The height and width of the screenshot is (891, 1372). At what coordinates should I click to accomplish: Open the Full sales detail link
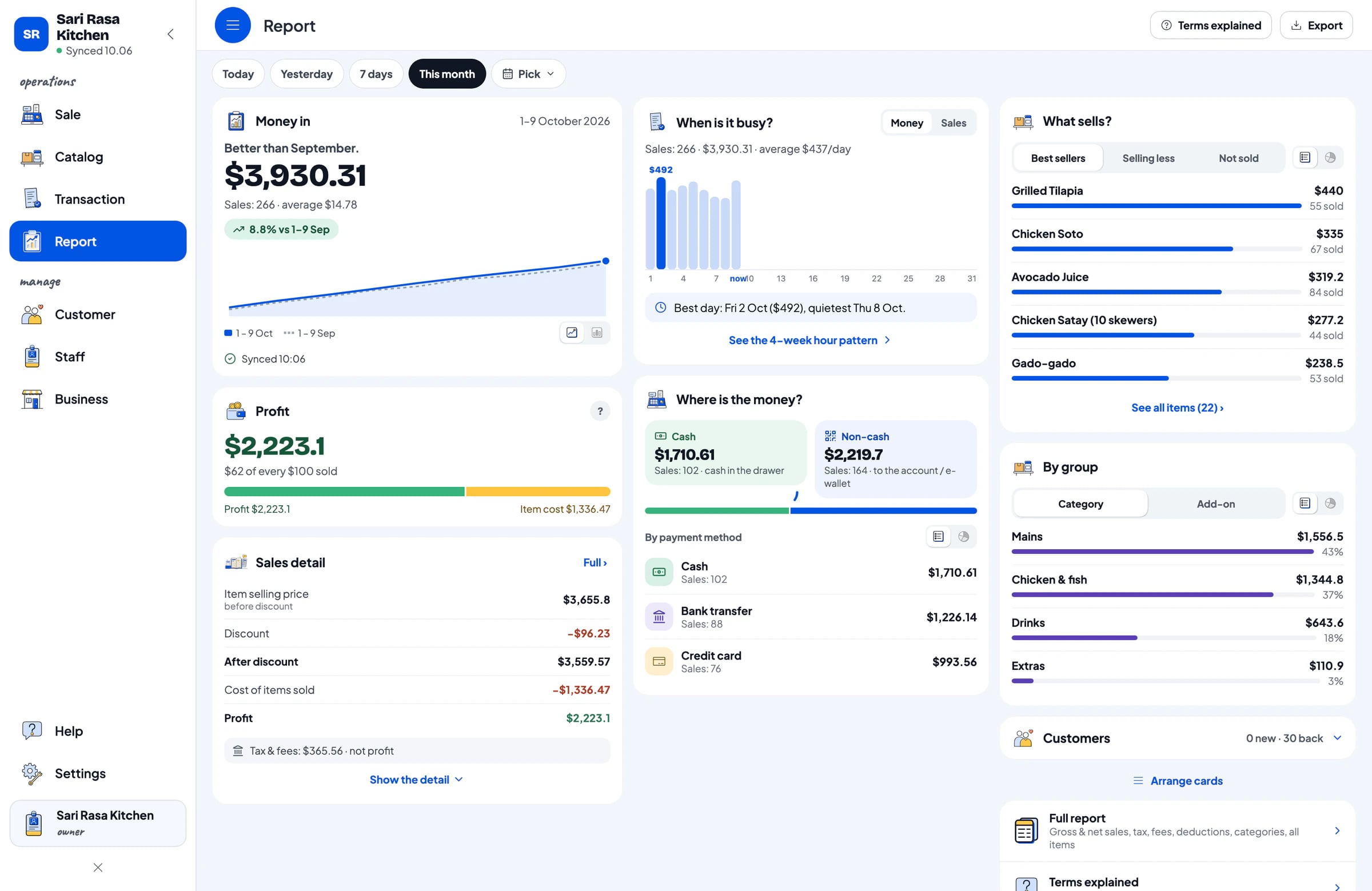point(595,562)
